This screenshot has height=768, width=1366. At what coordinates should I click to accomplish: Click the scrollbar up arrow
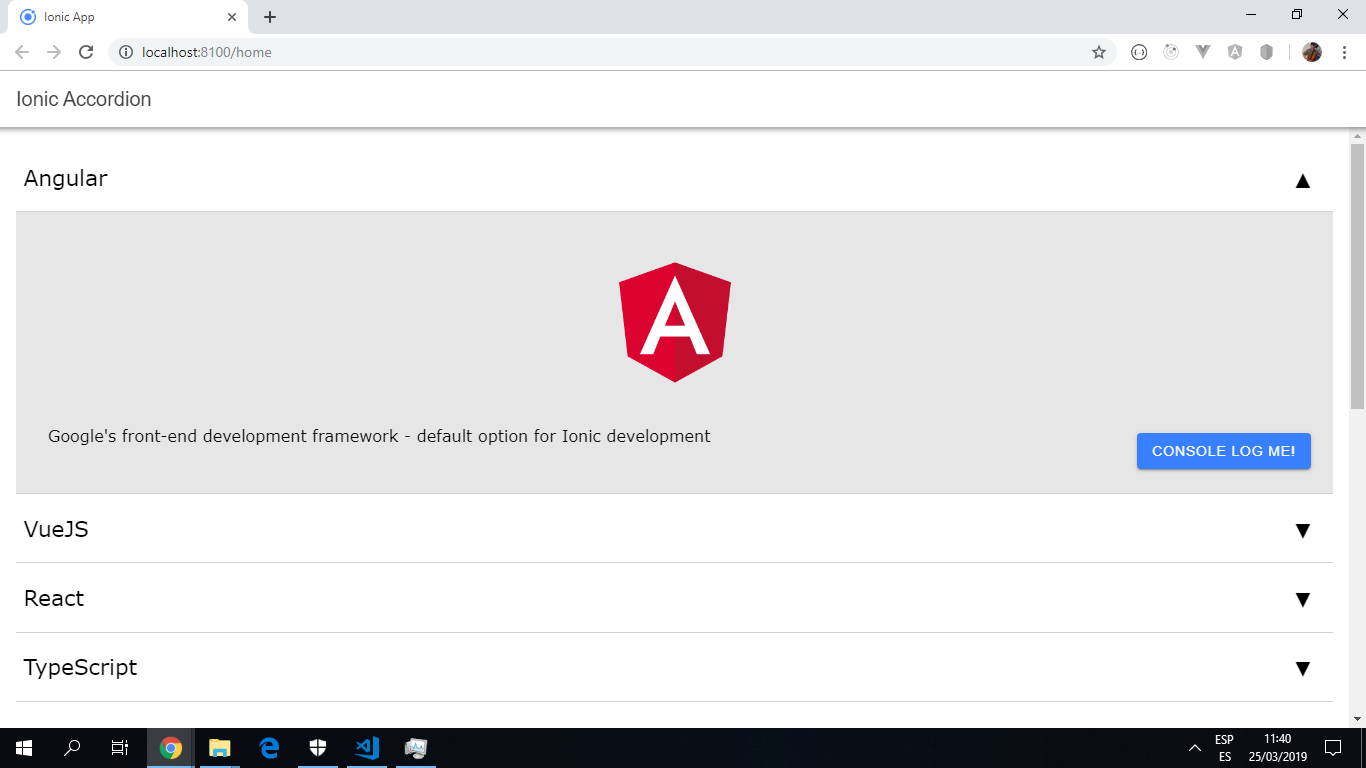click(x=1357, y=136)
